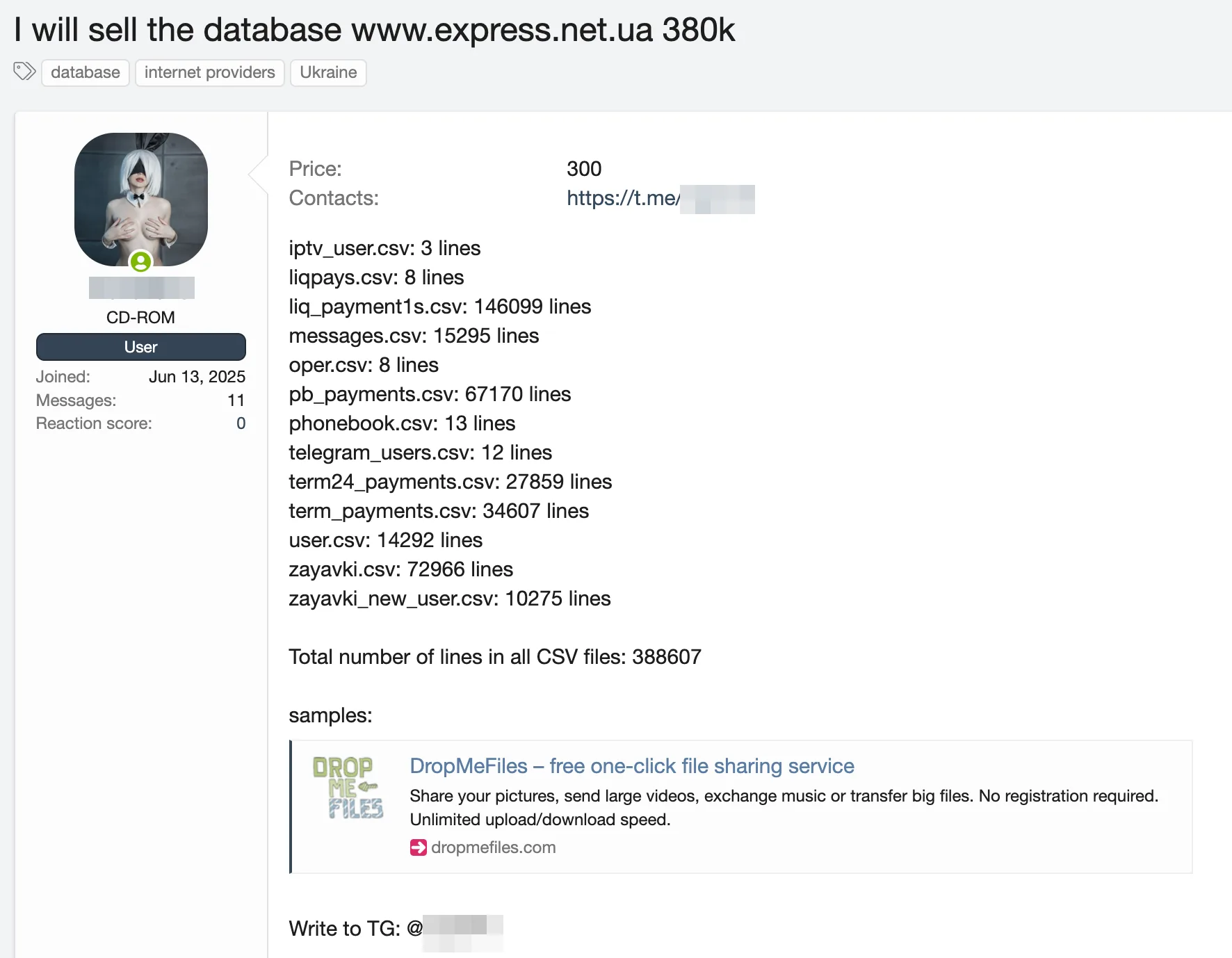
Task: Open the t.me contact link
Action: pos(660,198)
